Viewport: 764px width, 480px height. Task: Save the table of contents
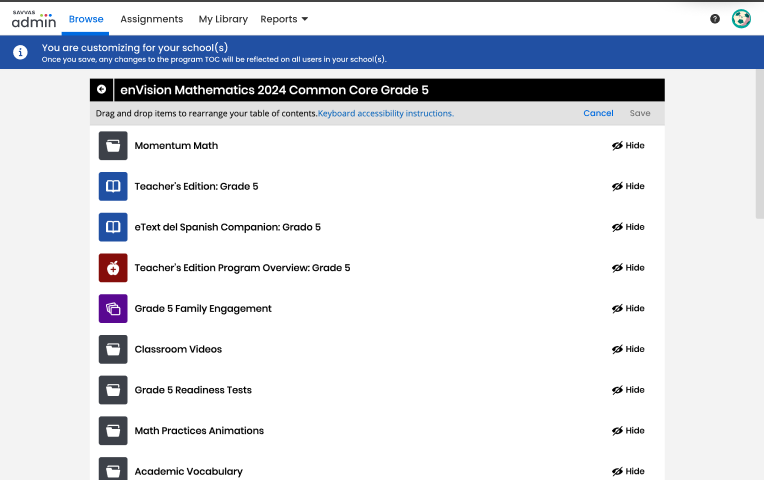click(640, 113)
